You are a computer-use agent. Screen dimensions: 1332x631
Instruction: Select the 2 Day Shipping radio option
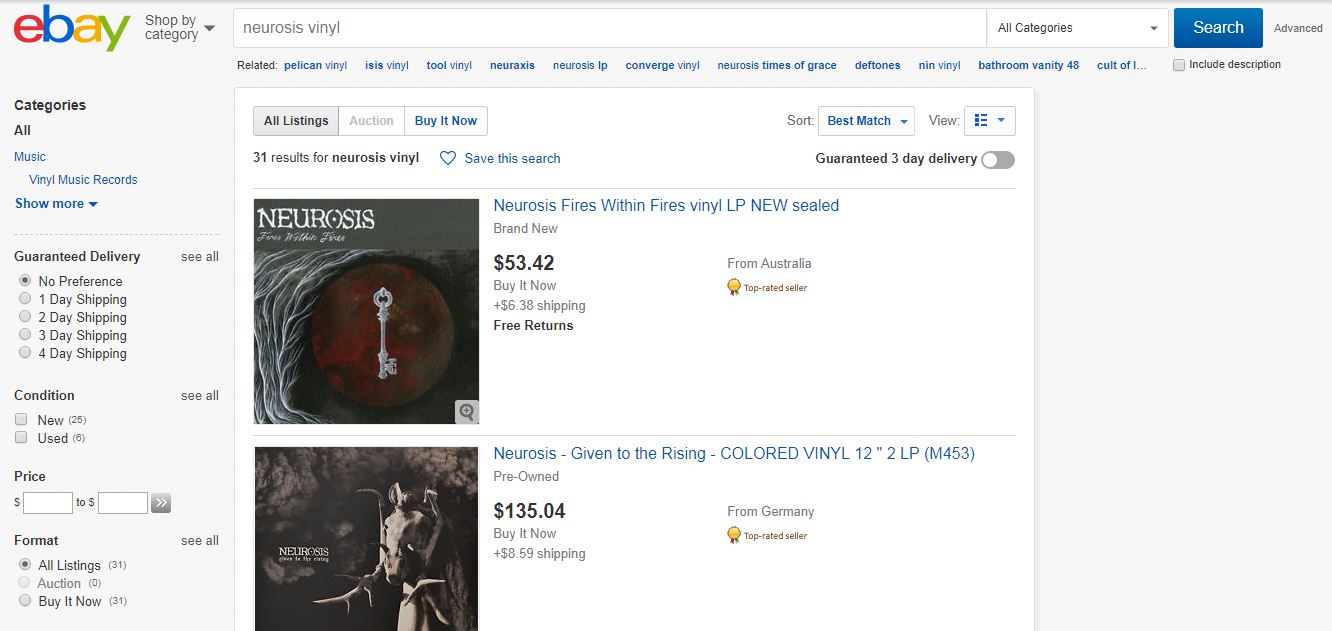click(x=25, y=317)
